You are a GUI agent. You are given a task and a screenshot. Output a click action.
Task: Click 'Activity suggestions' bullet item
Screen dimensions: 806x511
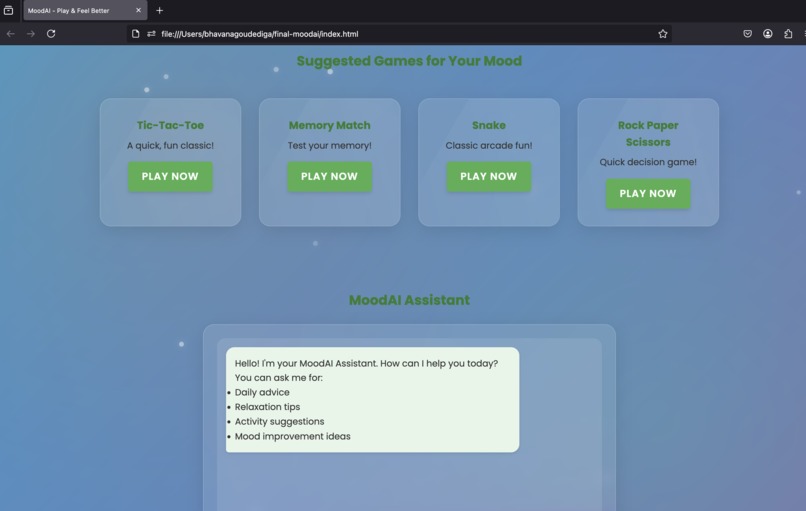tap(280, 422)
